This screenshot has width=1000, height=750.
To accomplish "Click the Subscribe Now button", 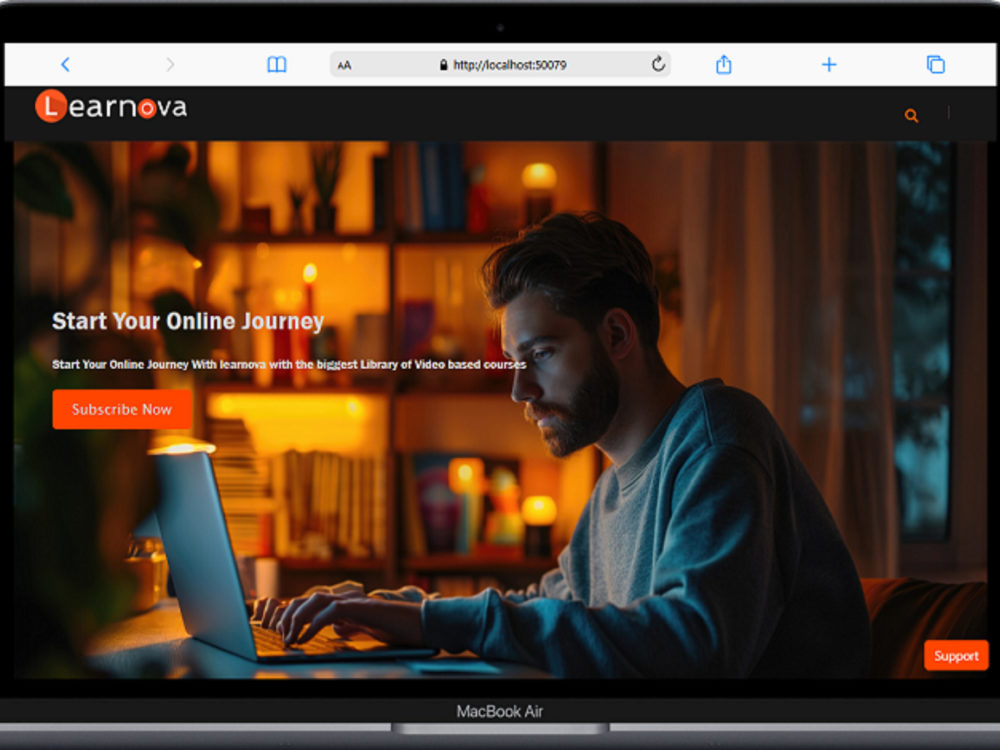I will coord(122,409).
